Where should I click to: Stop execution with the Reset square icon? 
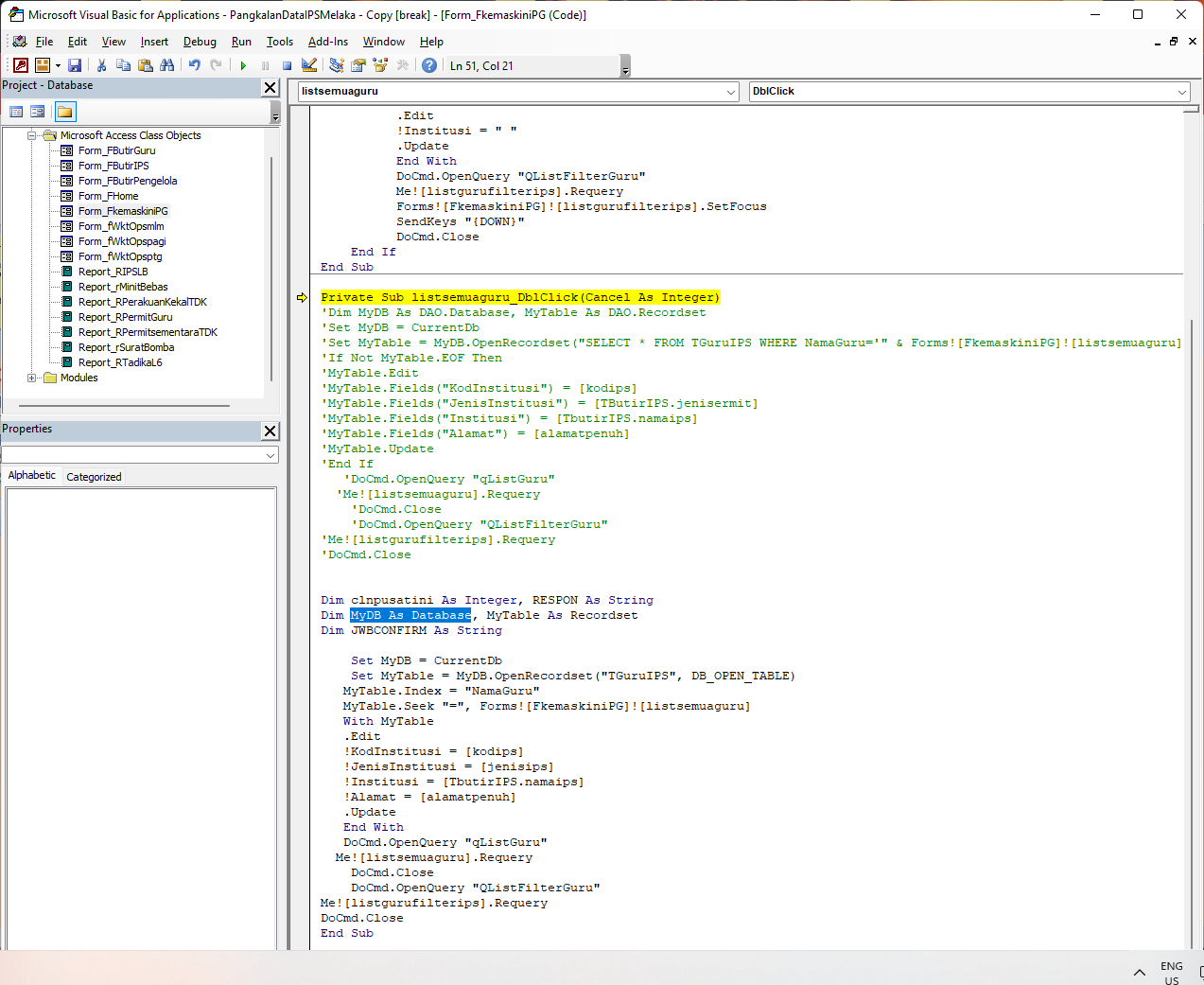pyautogui.click(x=287, y=65)
